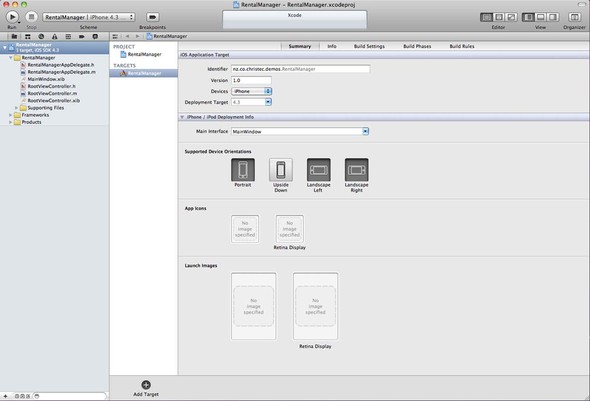The height and width of the screenshot is (401, 590).
Task: Toggle Upside Down orientation support
Action: (281, 170)
